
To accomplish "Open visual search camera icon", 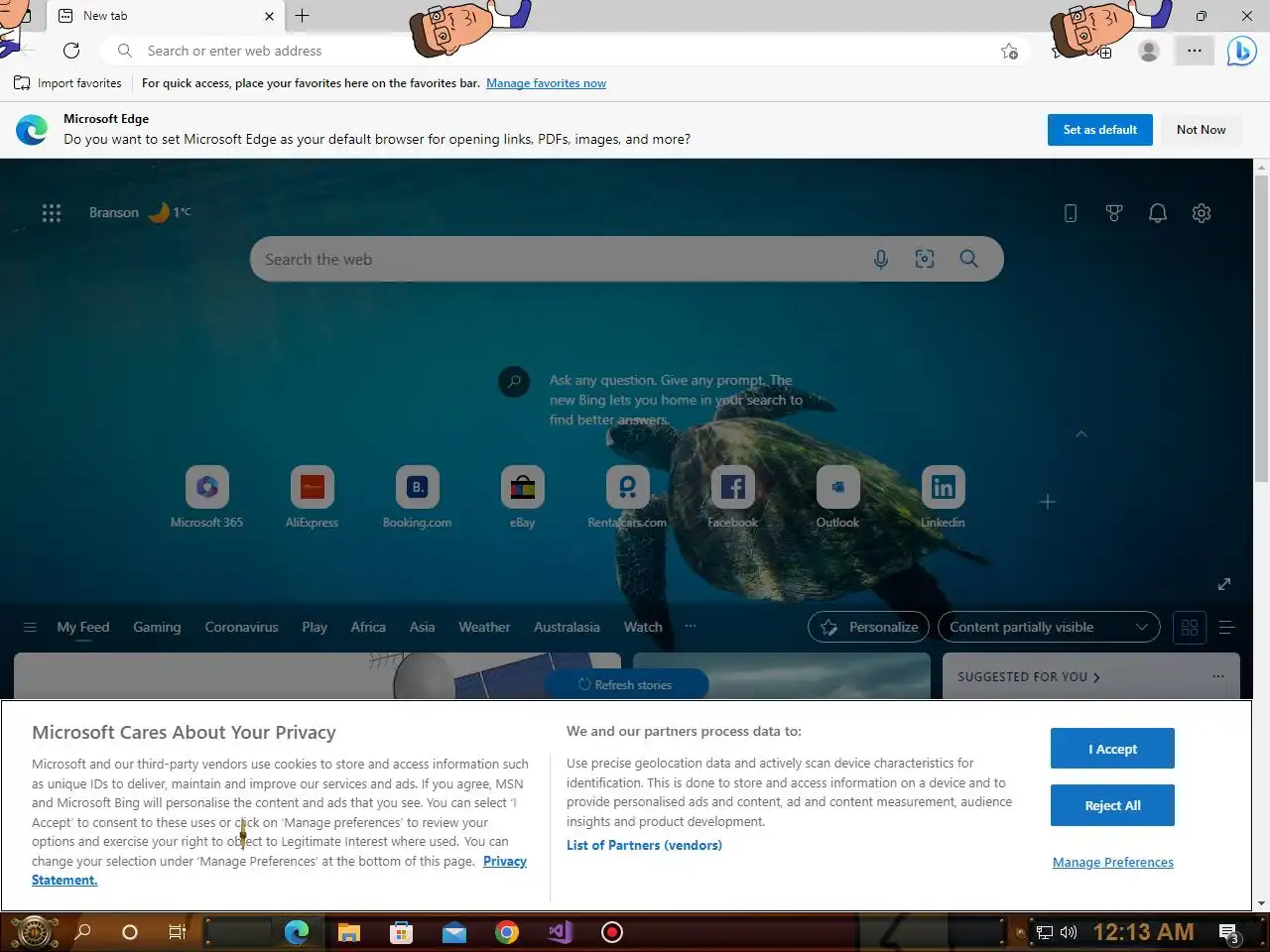I will [x=925, y=259].
